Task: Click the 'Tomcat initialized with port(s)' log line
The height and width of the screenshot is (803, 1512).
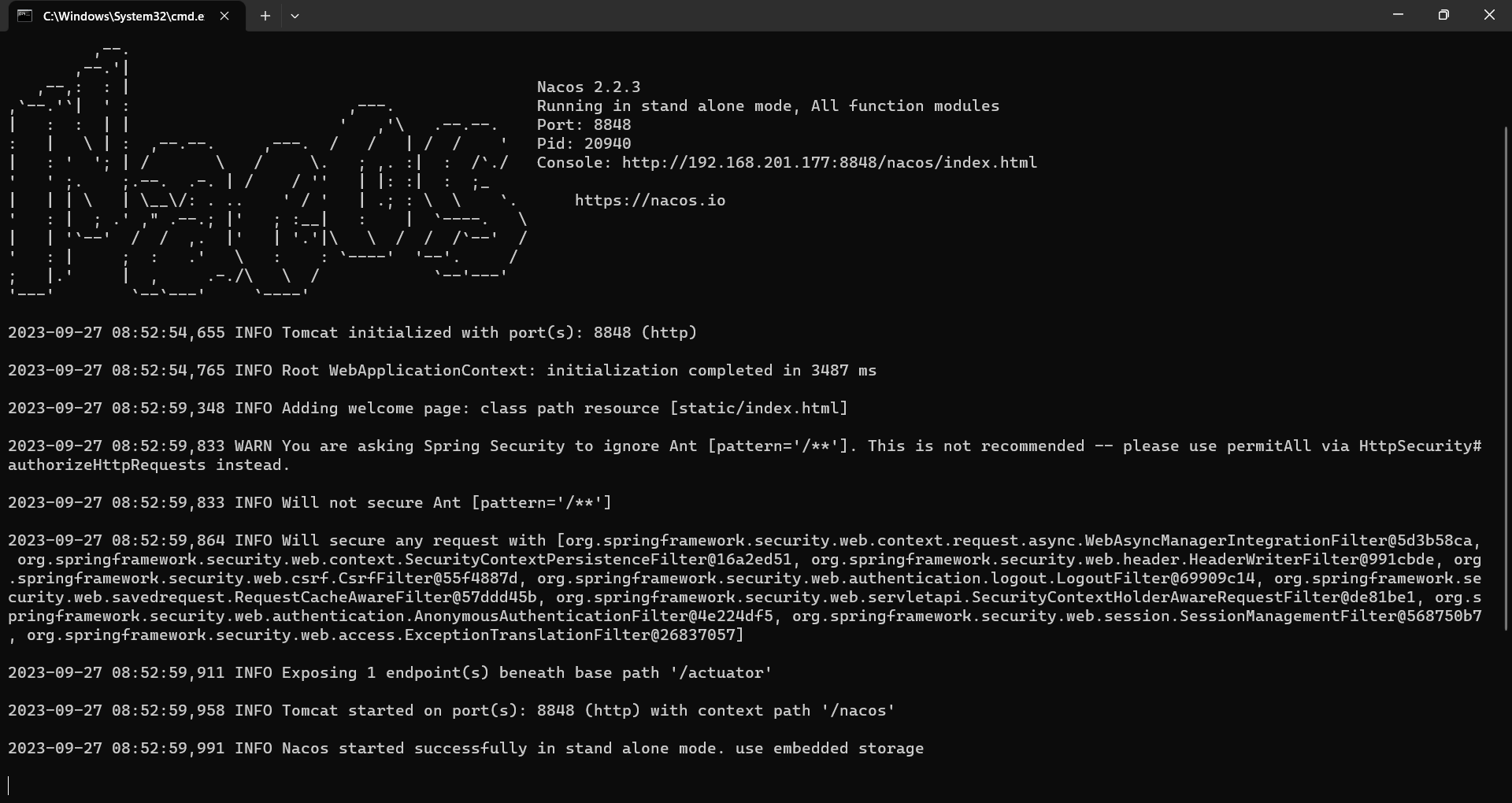Action: click(x=353, y=333)
